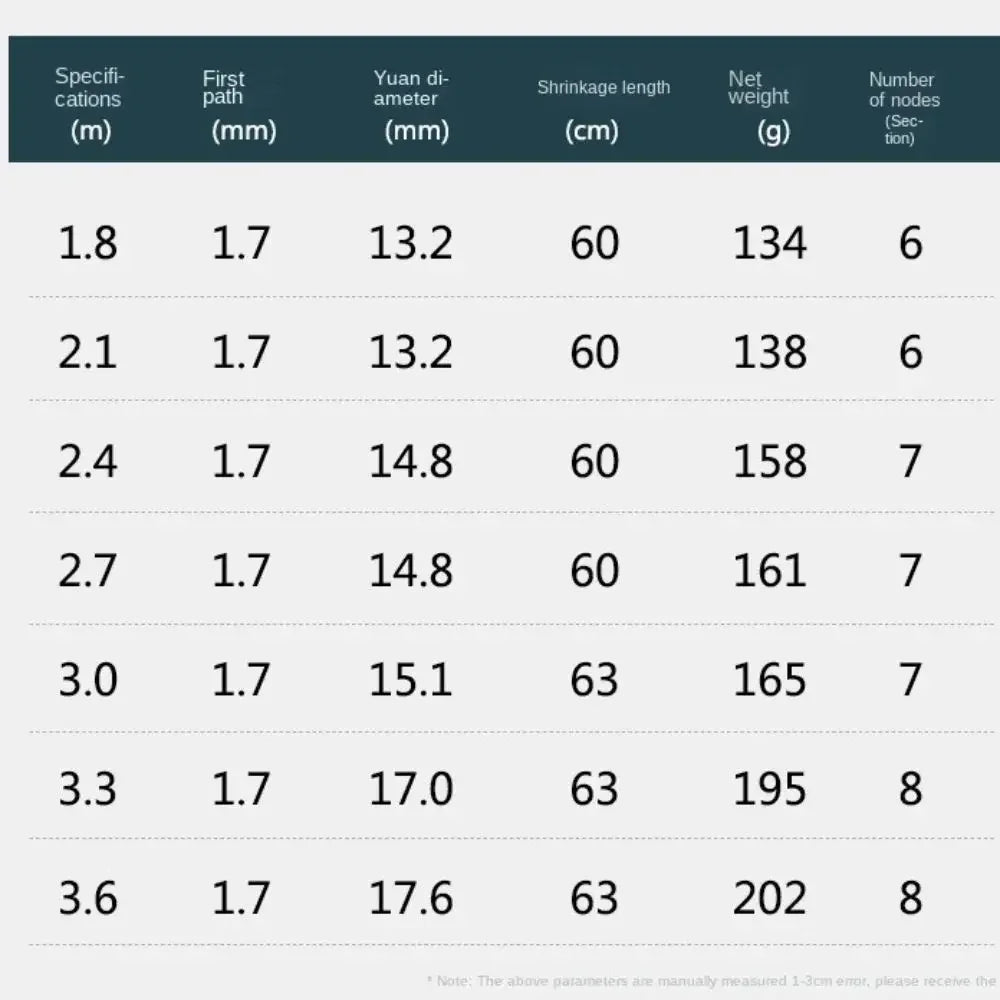Click the 3.0 specification value
The image size is (1000, 1000).
tap(88, 679)
